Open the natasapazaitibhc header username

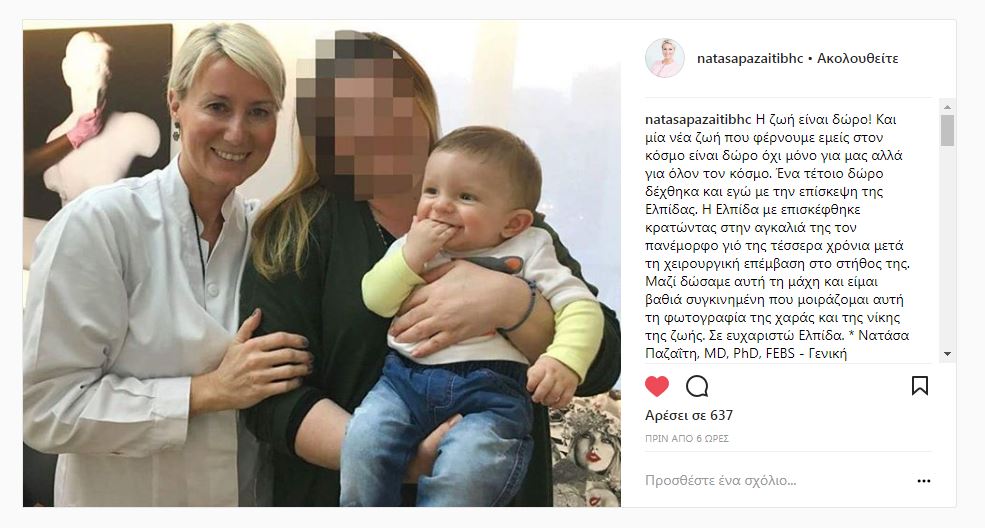pyautogui.click(x=750, y=58)
